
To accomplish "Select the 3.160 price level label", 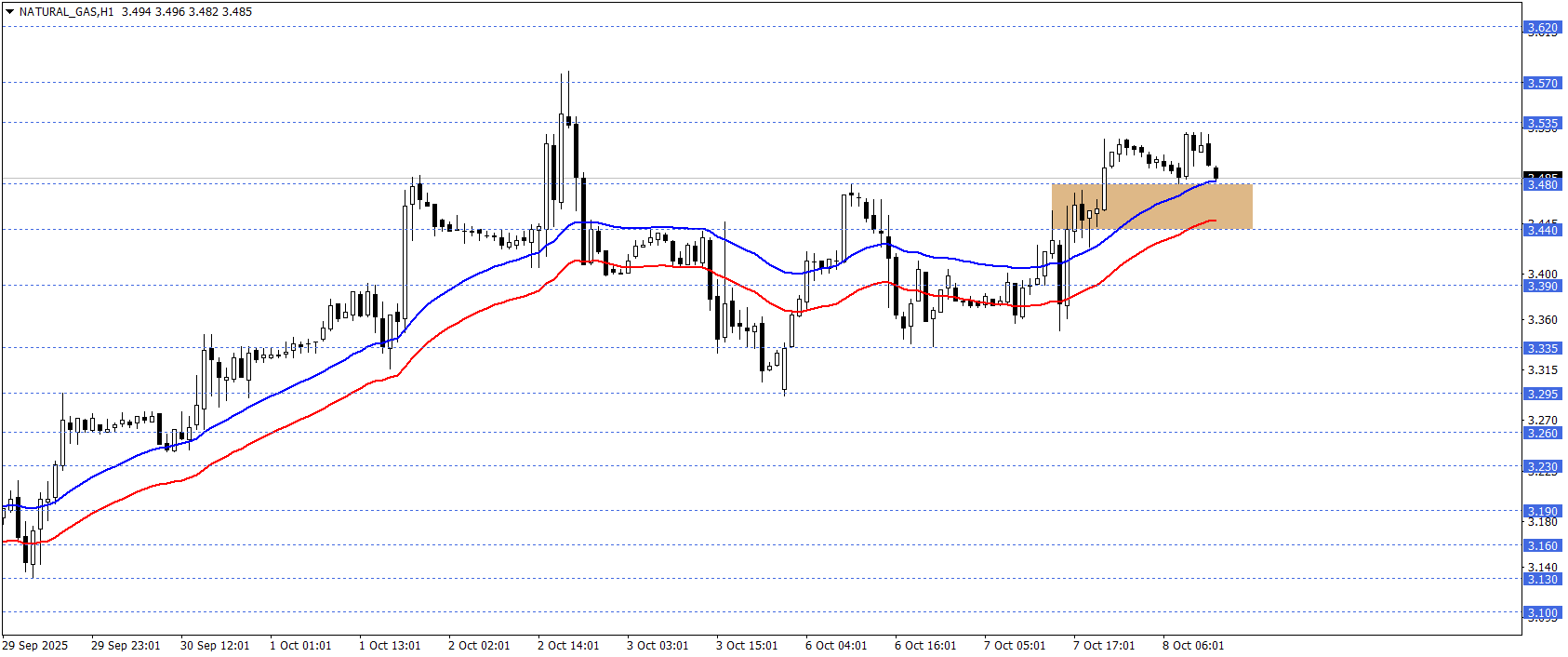I will [1542, 546].
